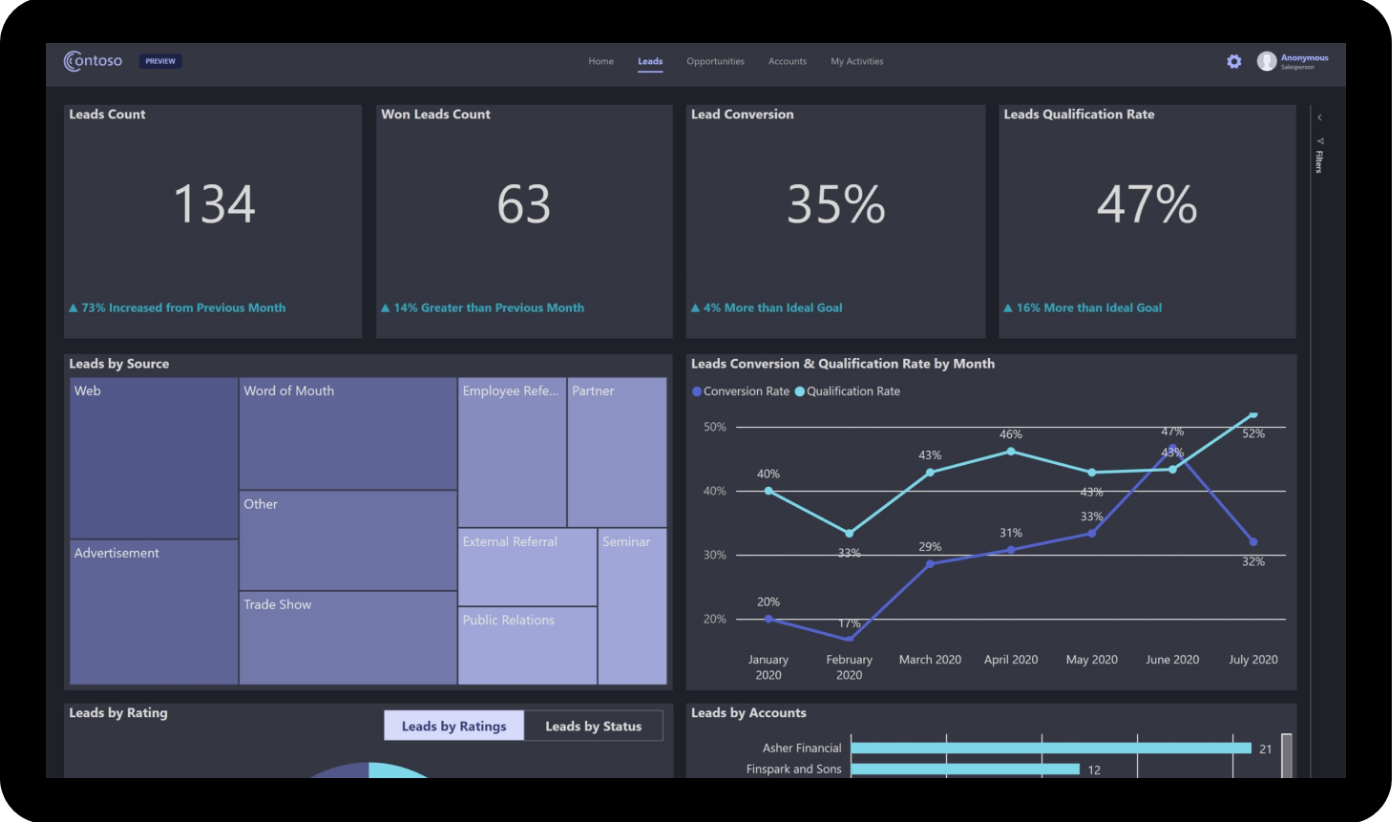
Task: Click the Contoso logo
Action: pyautogui.click(x=93, y=61)
